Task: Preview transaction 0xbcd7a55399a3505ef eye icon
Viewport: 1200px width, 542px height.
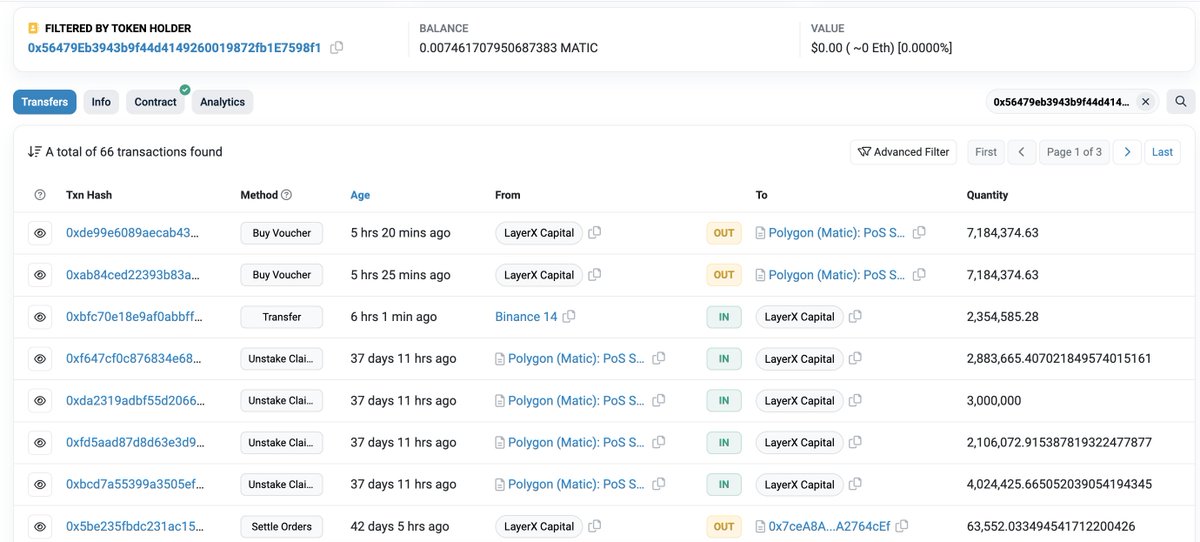Action: click(x=40, y=485)
